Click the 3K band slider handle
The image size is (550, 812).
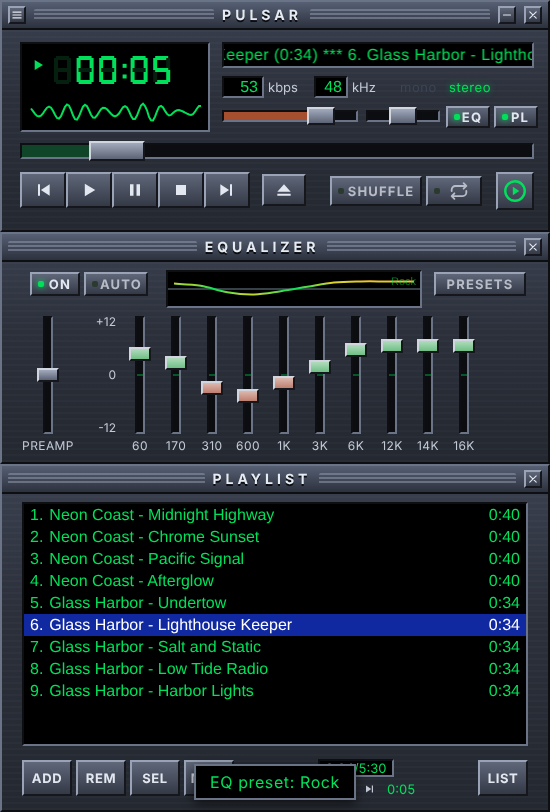coord(320,367)
